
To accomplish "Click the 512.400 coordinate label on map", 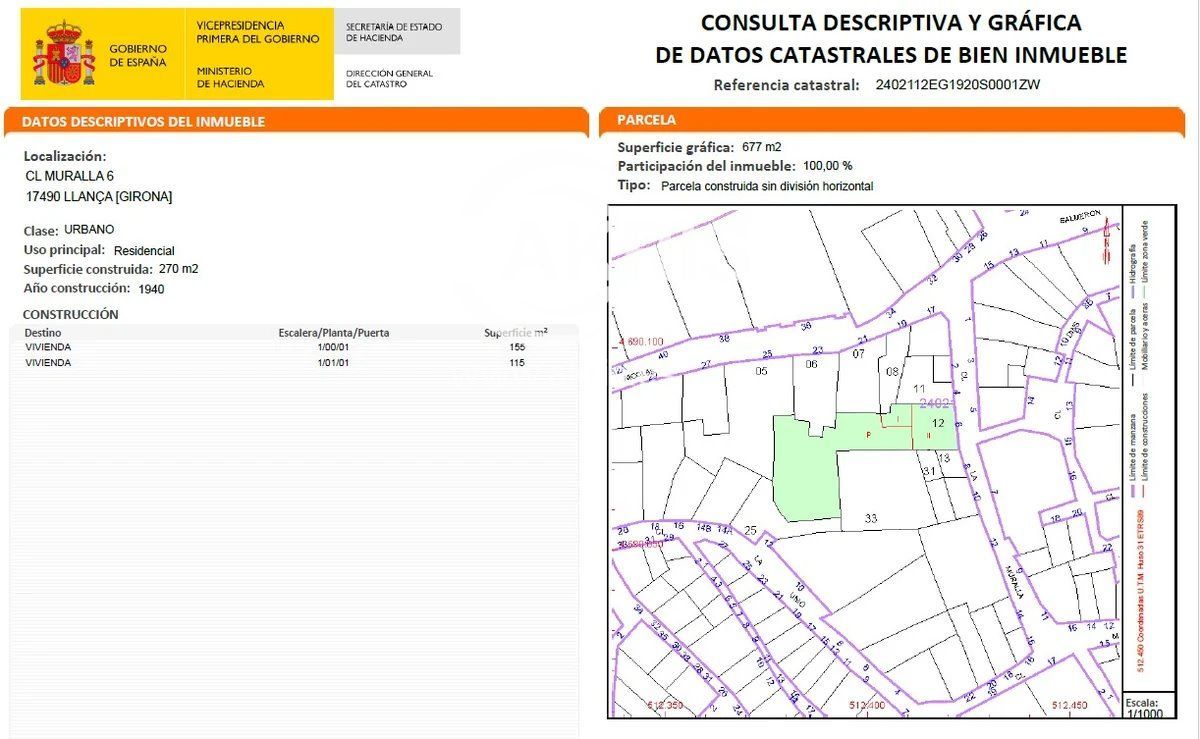I will tap(867, 706).
